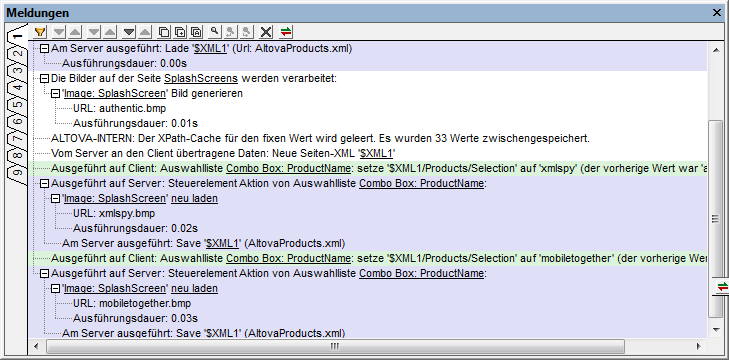Open Find using the magnifier icon
This screenshot has width=729, height=360.
coord(214,32)
